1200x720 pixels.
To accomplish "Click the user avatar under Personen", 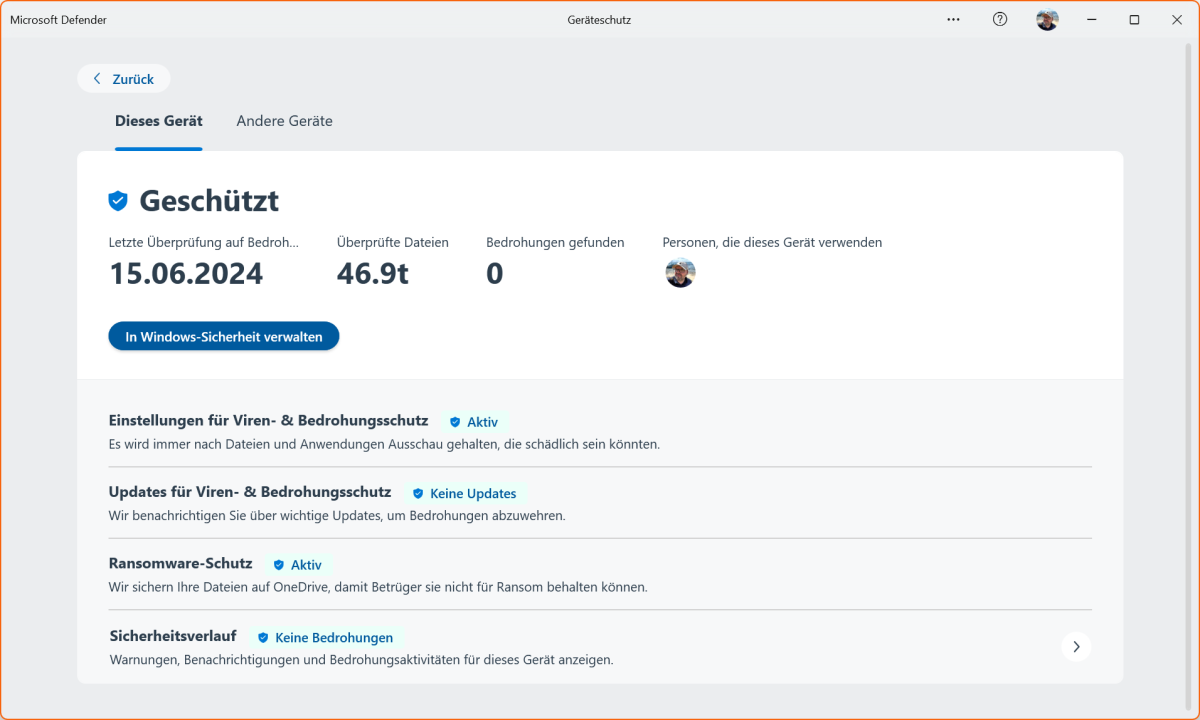I will tap(680, 273).
